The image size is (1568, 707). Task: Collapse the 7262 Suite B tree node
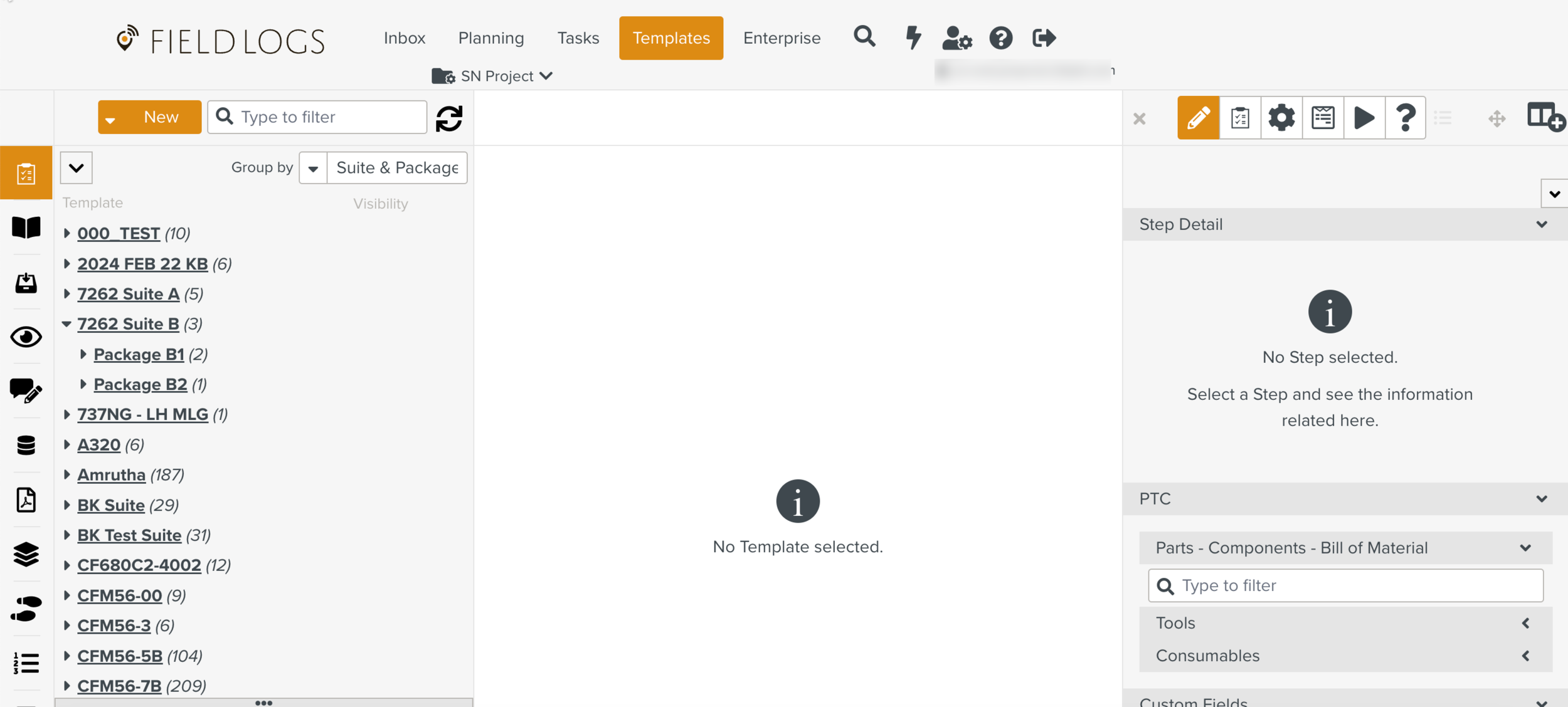[x=66, y=324]
